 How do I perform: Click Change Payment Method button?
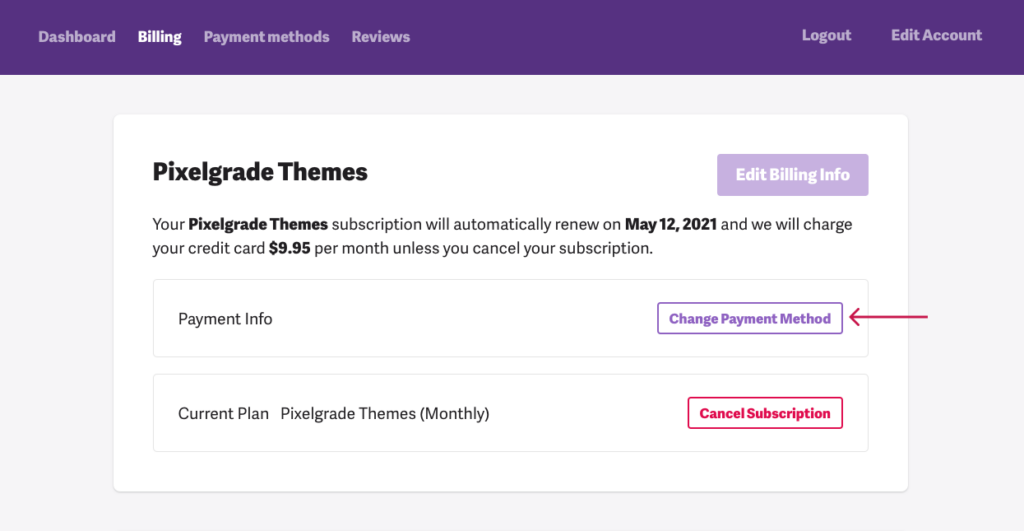coord(750,318)
